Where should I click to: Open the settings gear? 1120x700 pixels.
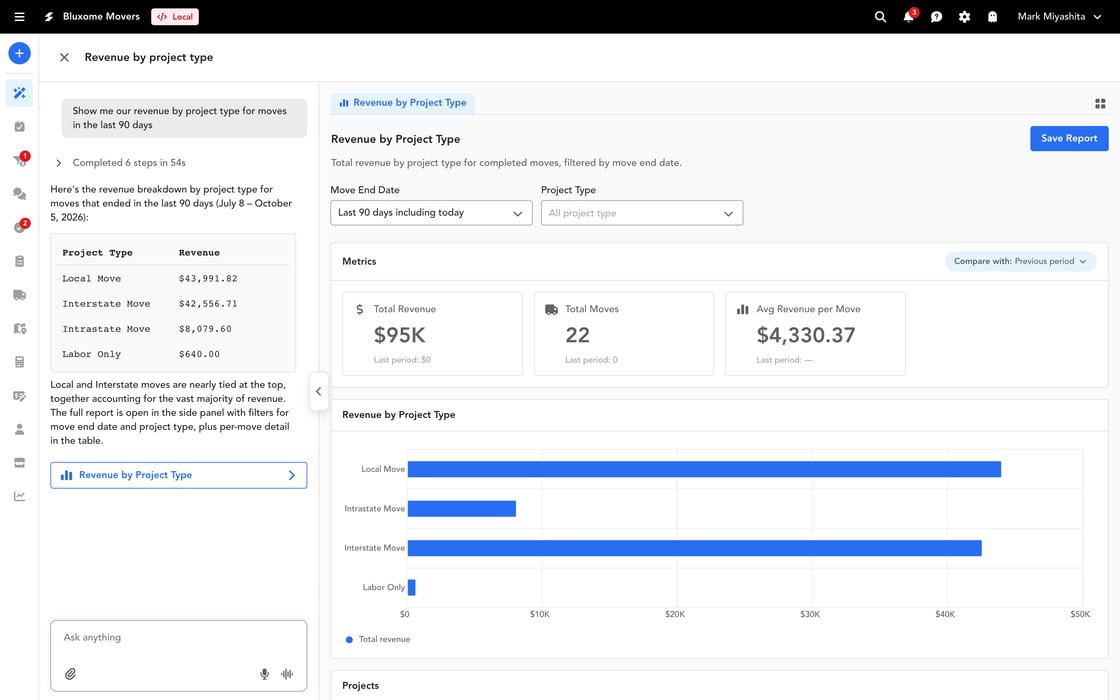964,16
